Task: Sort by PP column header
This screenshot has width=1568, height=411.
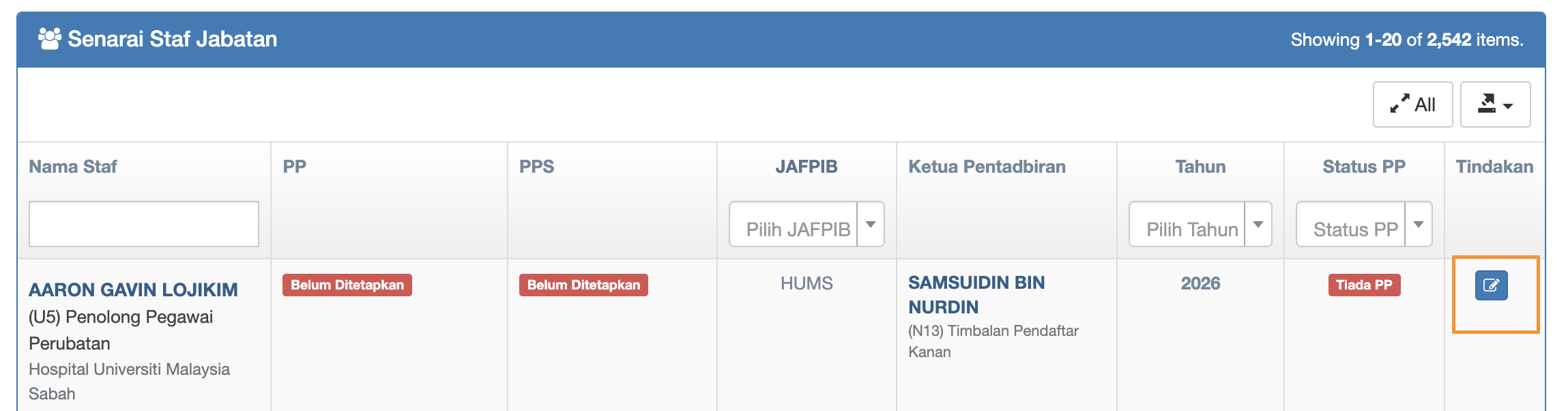Action: click(295, 167)
